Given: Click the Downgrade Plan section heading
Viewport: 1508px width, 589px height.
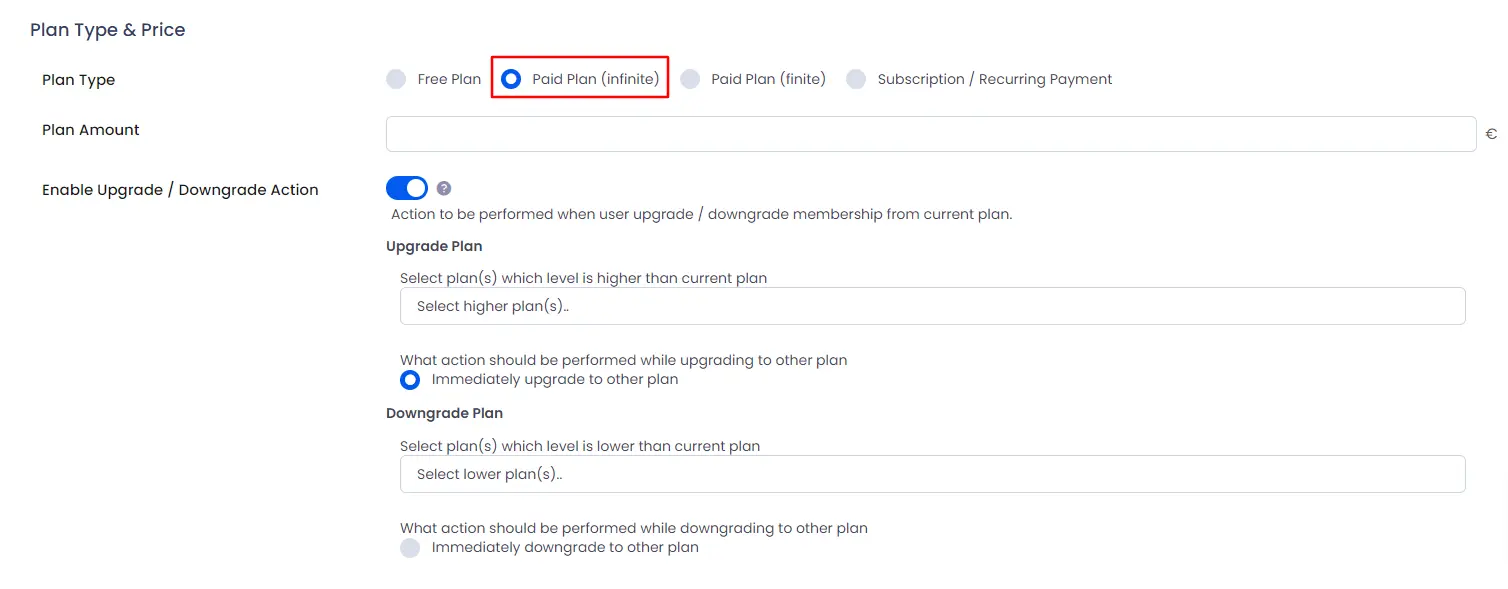Looking at the screenshot, I should (444, 413).
